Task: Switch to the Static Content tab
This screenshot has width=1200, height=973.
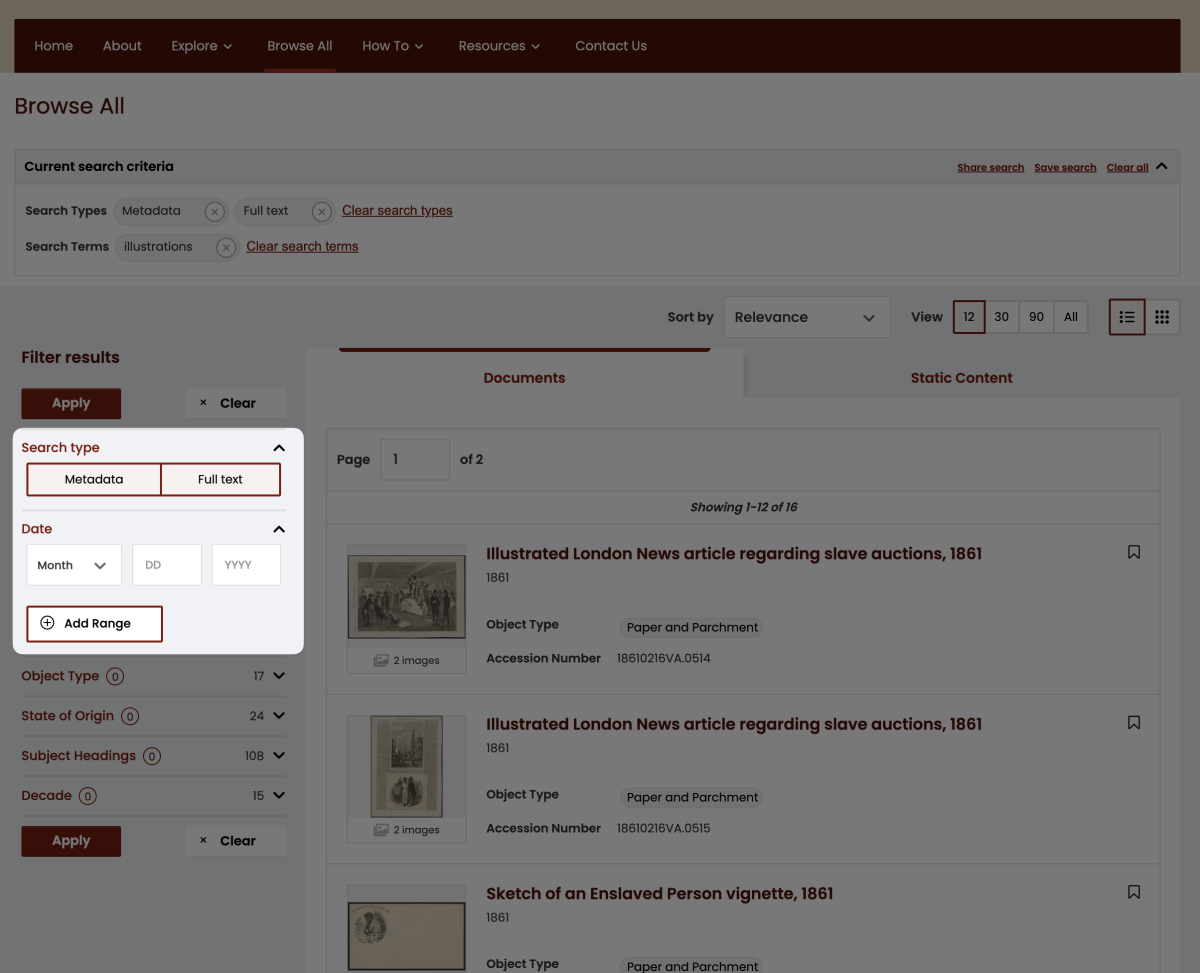Action: click(962, 378)
